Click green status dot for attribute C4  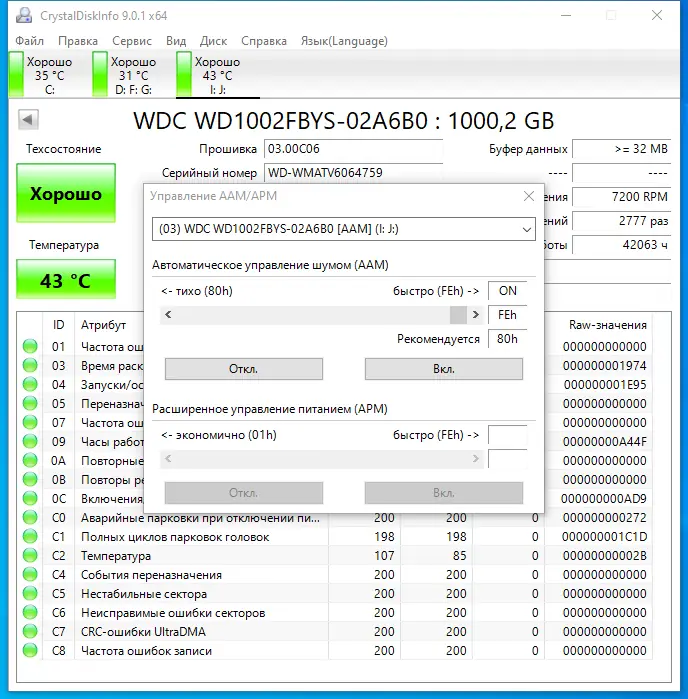(x=30, y=575)
